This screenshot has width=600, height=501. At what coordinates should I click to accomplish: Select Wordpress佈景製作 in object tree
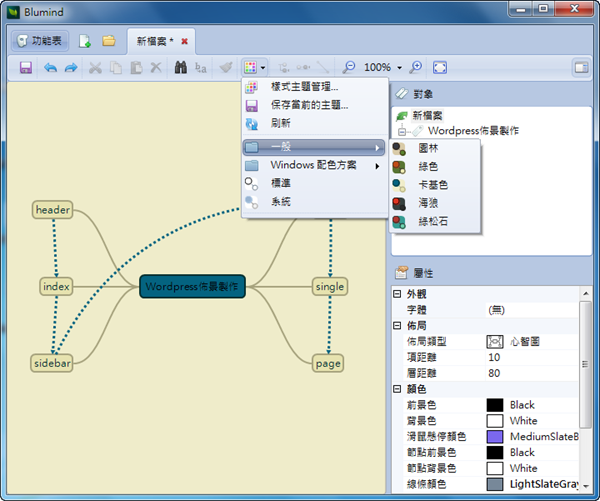pyautogui.click(x=473, y=131)
